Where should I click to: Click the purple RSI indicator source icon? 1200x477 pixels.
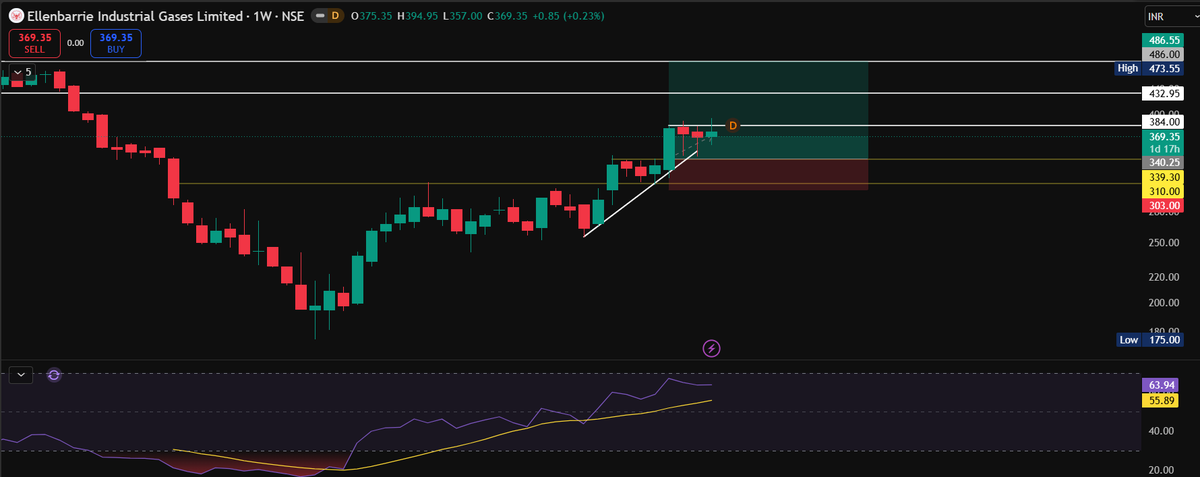coord(54,375)
